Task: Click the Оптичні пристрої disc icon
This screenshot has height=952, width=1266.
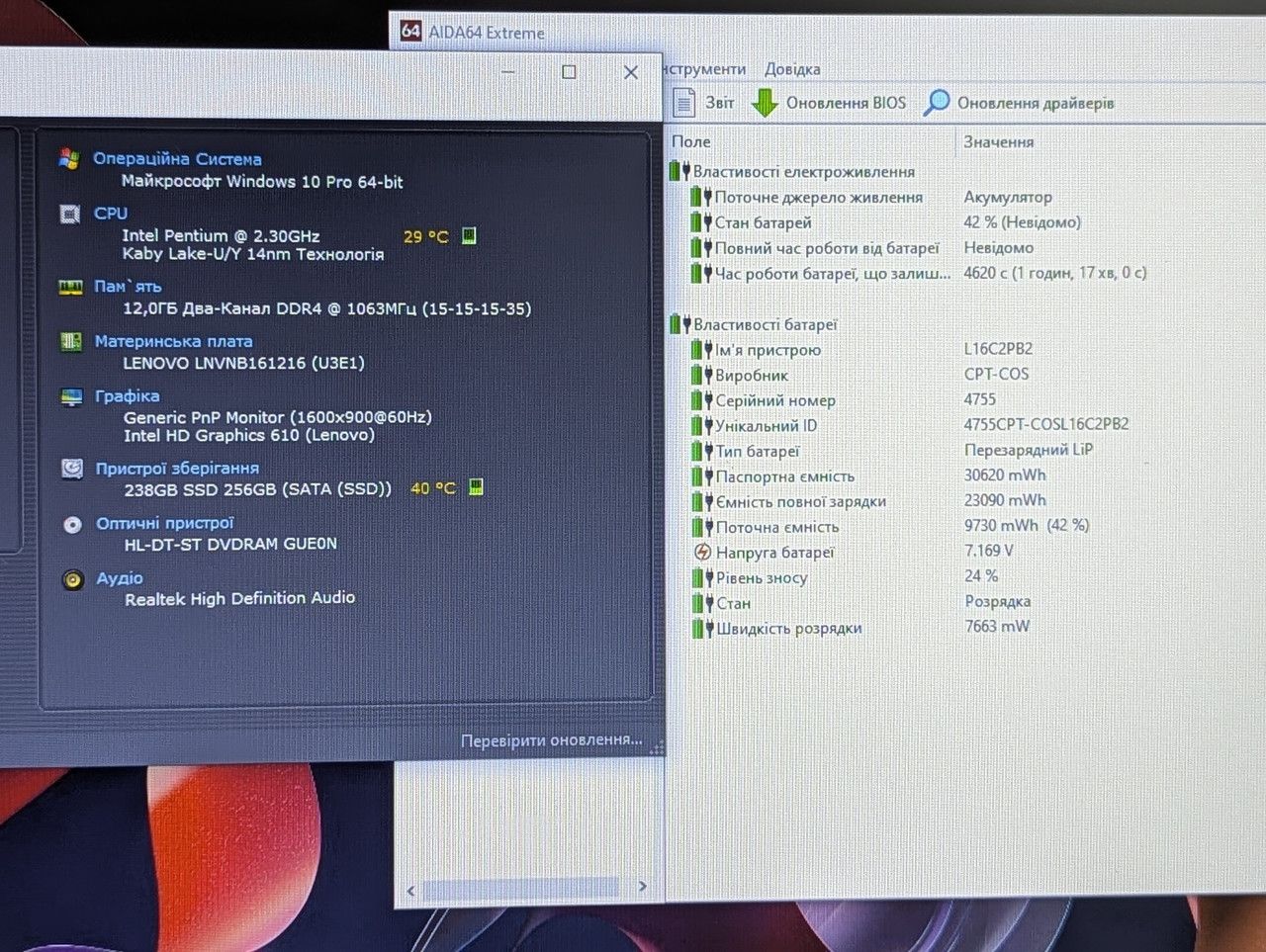Action: point(72,524)
